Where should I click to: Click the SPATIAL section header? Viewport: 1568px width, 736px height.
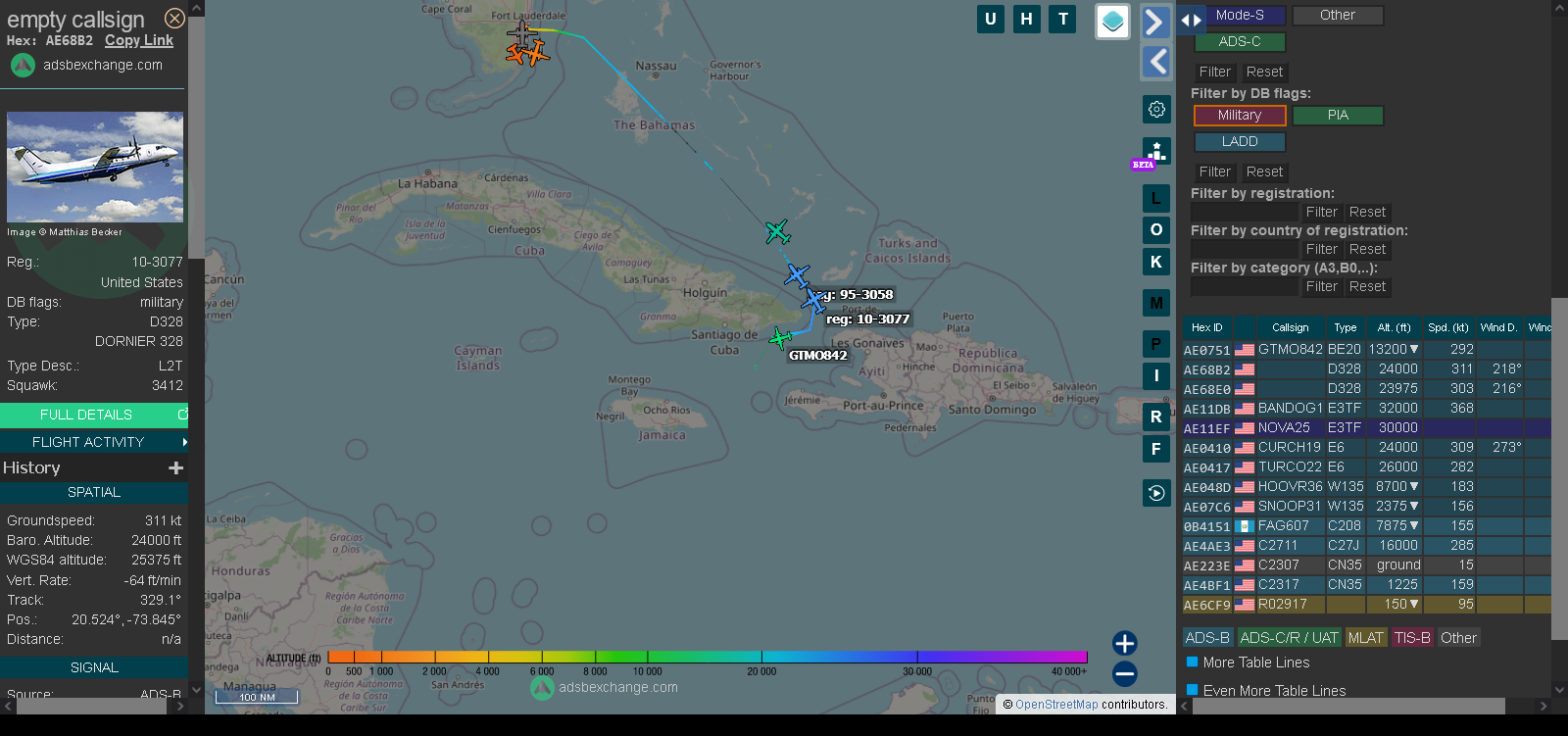click(x=94, y=492)
